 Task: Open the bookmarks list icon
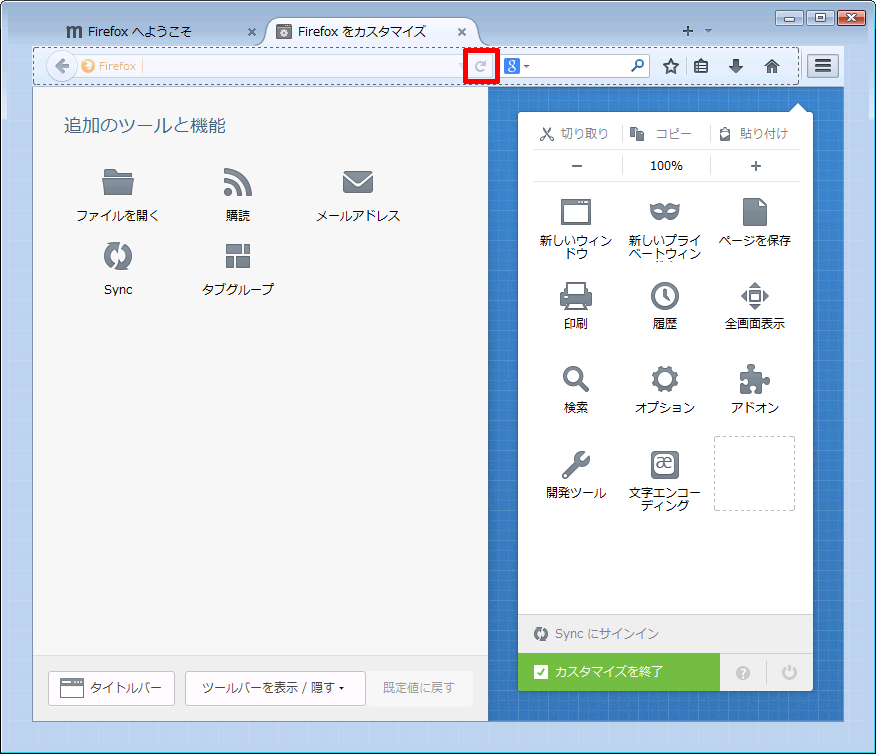701,66
